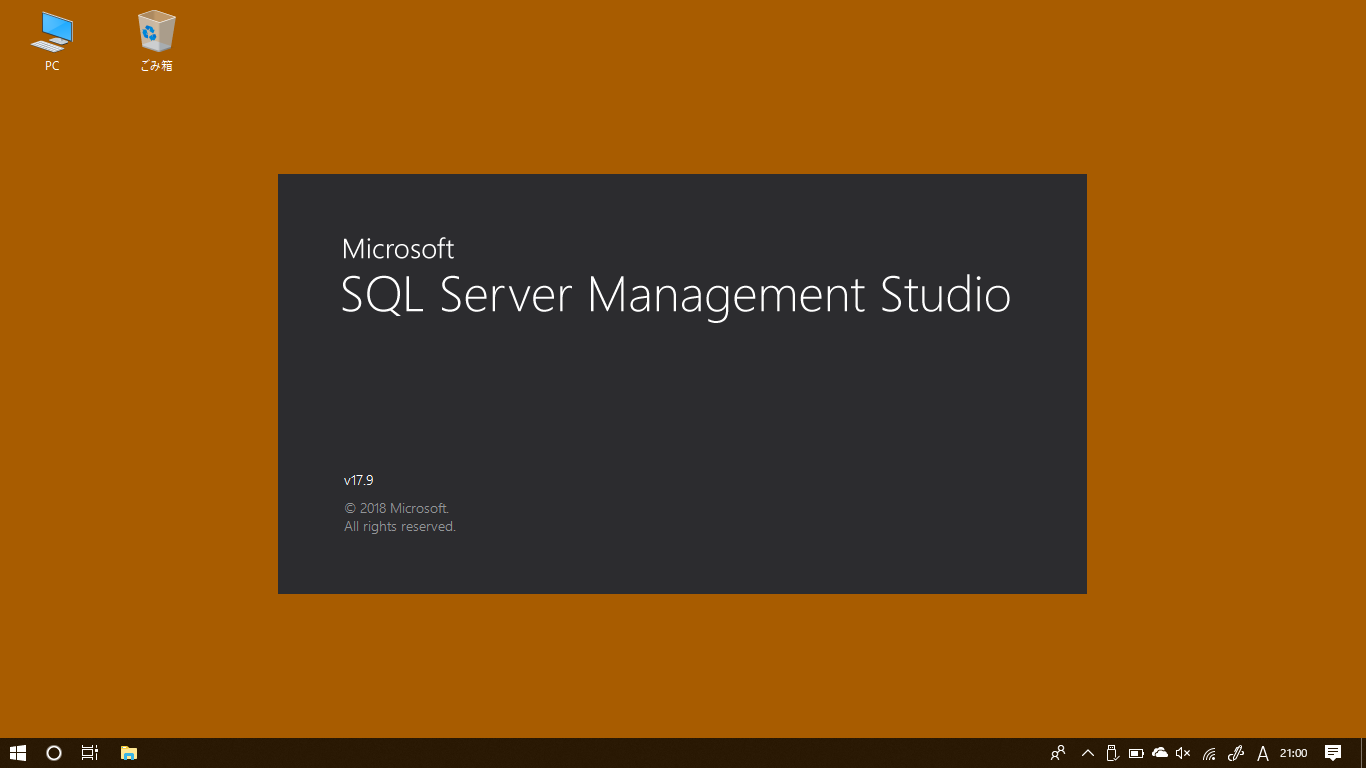This screenshot has width=1366, height=768.
Task: Expand hidden system tray icons chevron
Action: tap(1088, 753)
